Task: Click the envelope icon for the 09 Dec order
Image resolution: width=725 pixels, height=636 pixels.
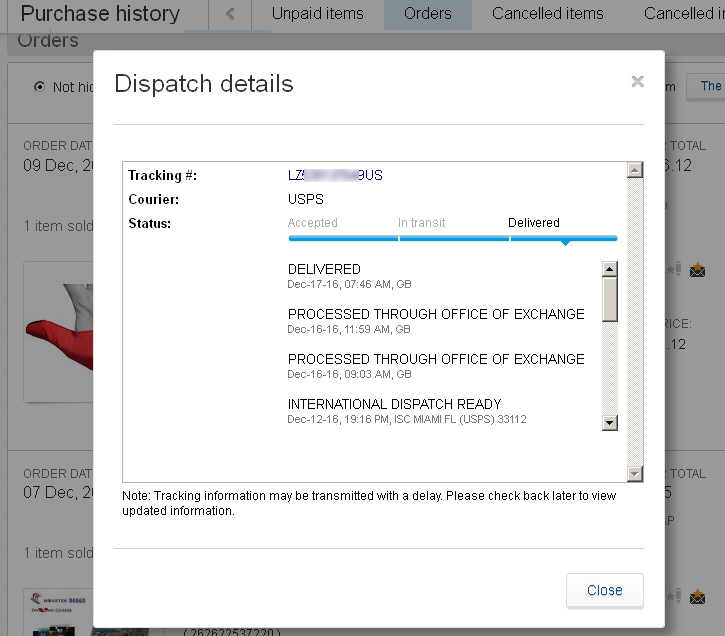Action: 697,269
